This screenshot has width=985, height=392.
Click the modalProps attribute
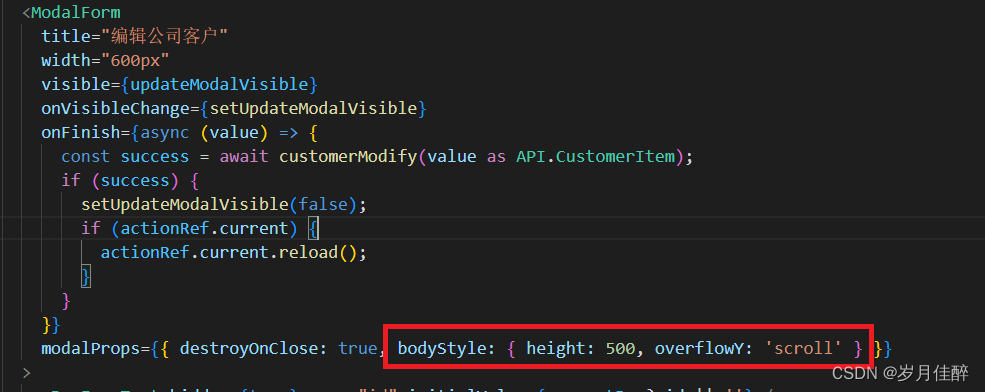coord(90,347)
